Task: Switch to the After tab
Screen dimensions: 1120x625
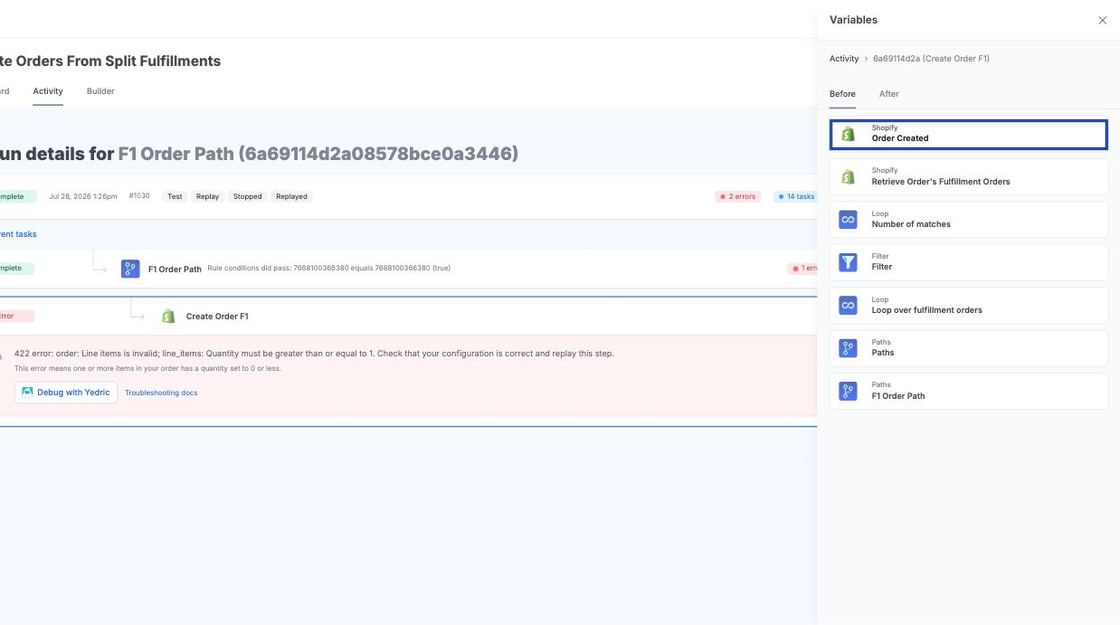Action: 889,94
